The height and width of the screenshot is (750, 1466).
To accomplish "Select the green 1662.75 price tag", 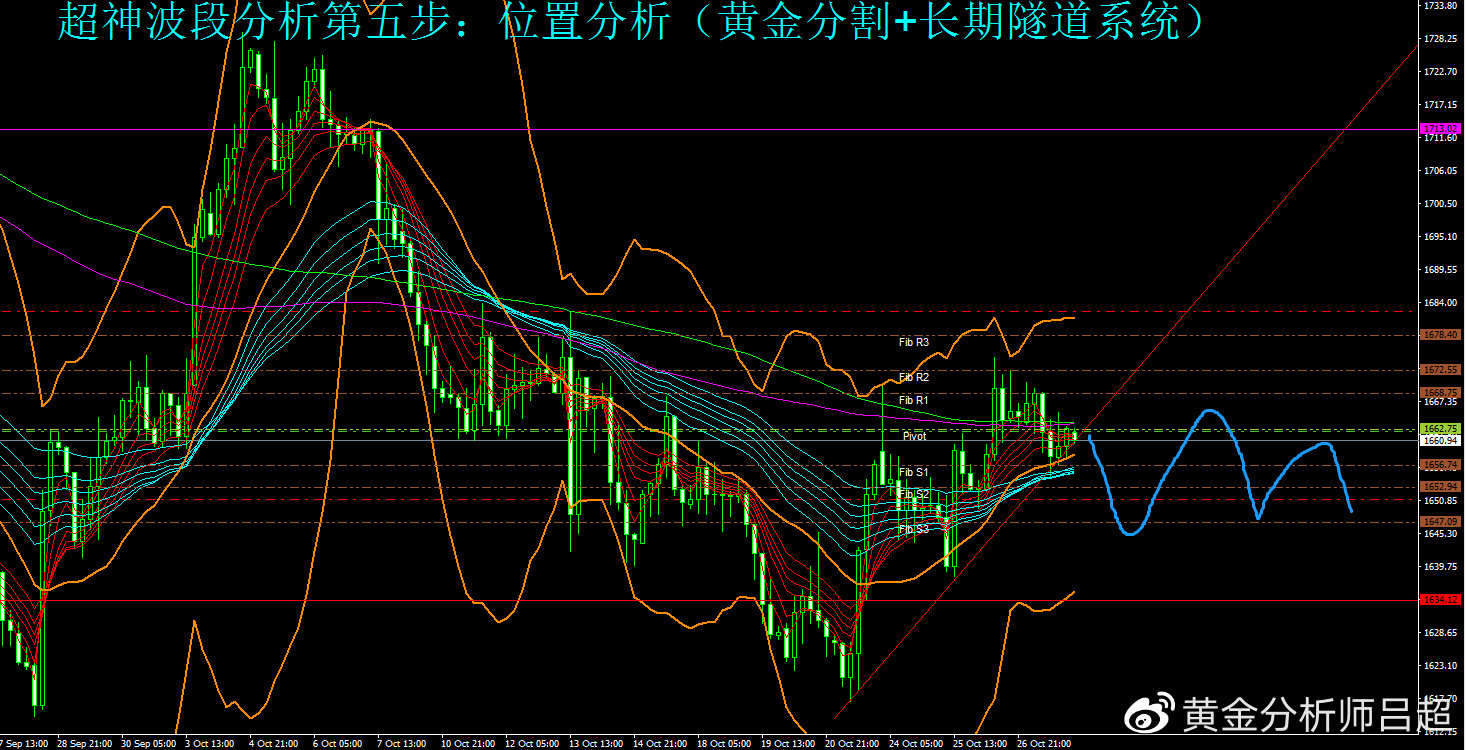I will point(1441,428).
